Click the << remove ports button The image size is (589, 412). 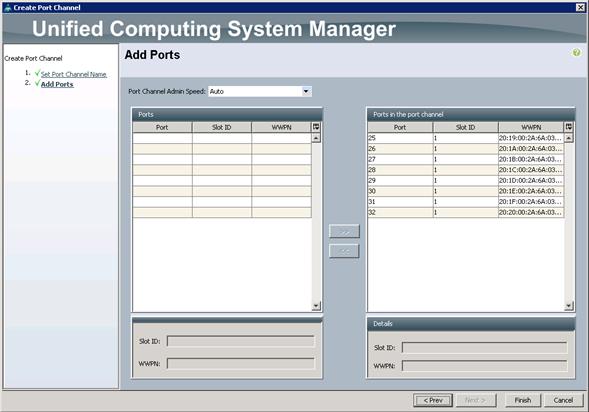click(344, 251)
